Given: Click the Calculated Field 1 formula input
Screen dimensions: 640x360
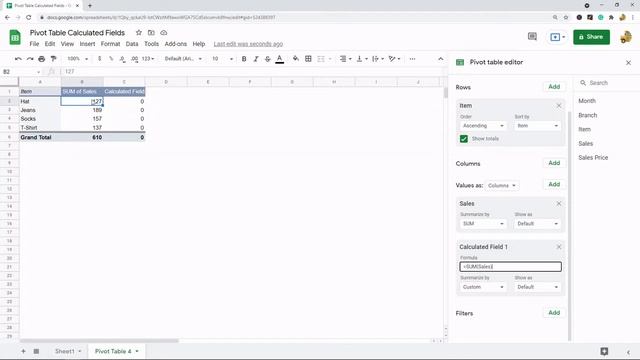Looking at the screenshot, I should tap(510, 267).
